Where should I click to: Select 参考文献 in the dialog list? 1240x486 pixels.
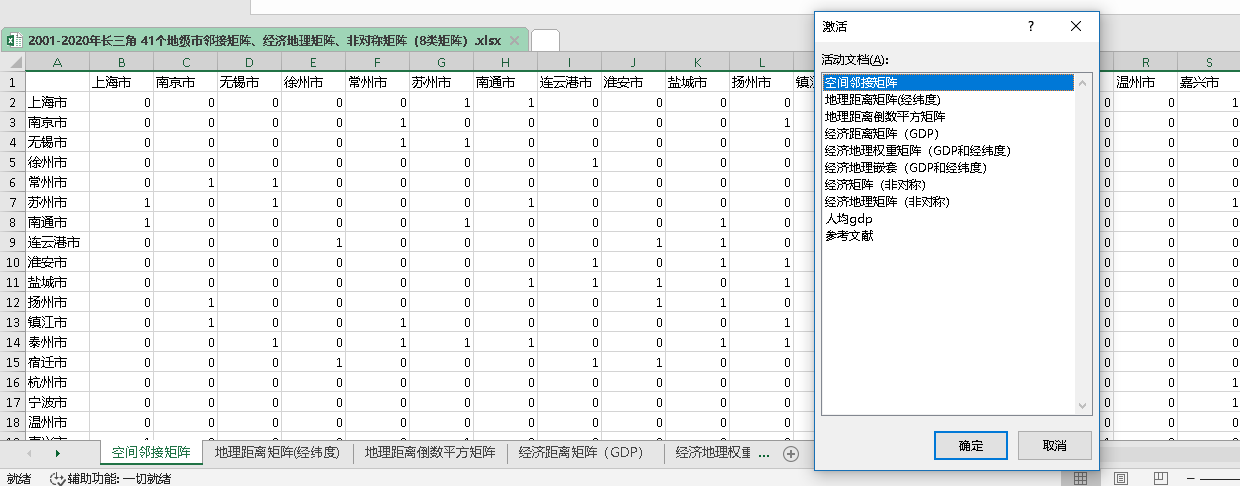pos(947,236)
